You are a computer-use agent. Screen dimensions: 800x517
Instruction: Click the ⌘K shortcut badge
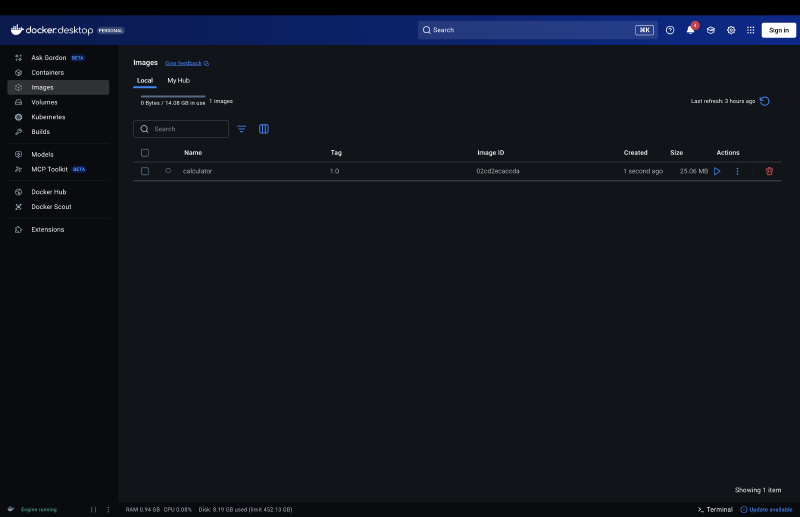pos(644,30)
